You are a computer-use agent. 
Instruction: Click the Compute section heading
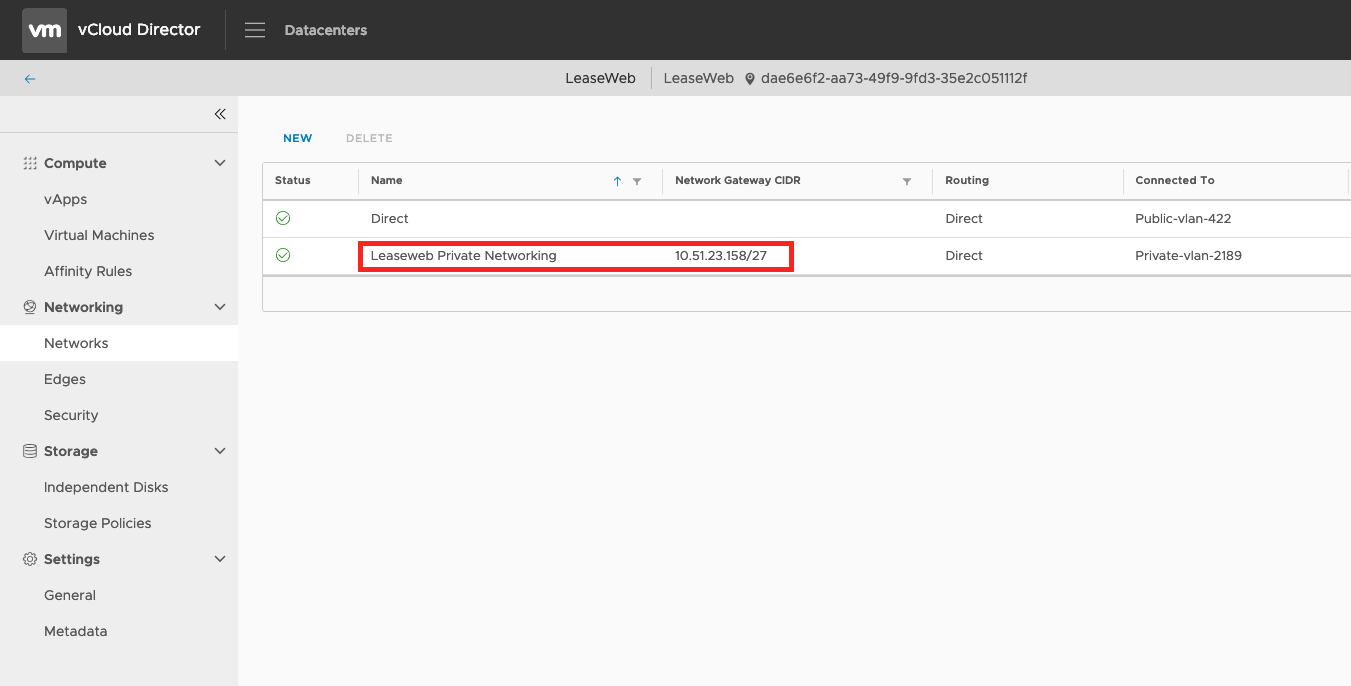75,163
